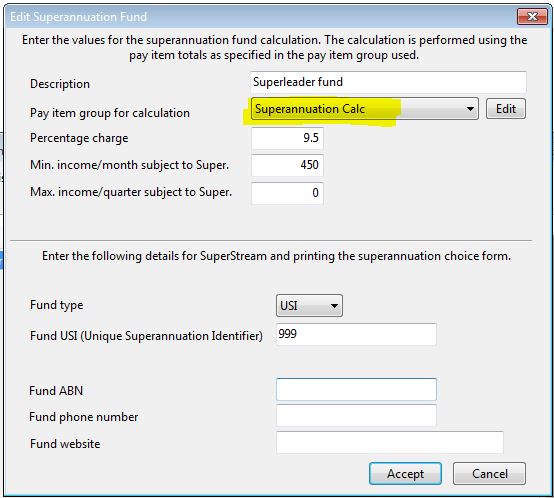Viewport: 554px width, 498px height.
Task: Select the Fund USI field containing 999
Action: pyautogui.click(x=356, y=334)
